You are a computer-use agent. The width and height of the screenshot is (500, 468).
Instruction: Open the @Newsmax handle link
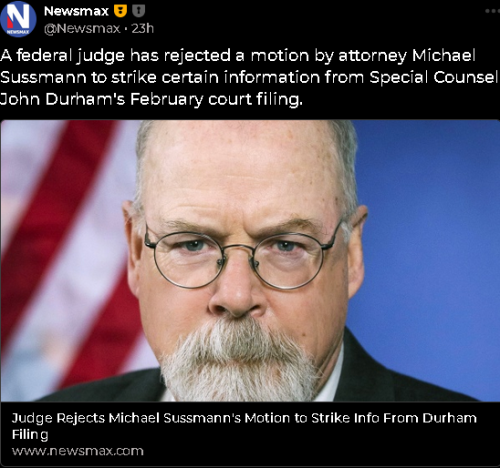(82, 29)
